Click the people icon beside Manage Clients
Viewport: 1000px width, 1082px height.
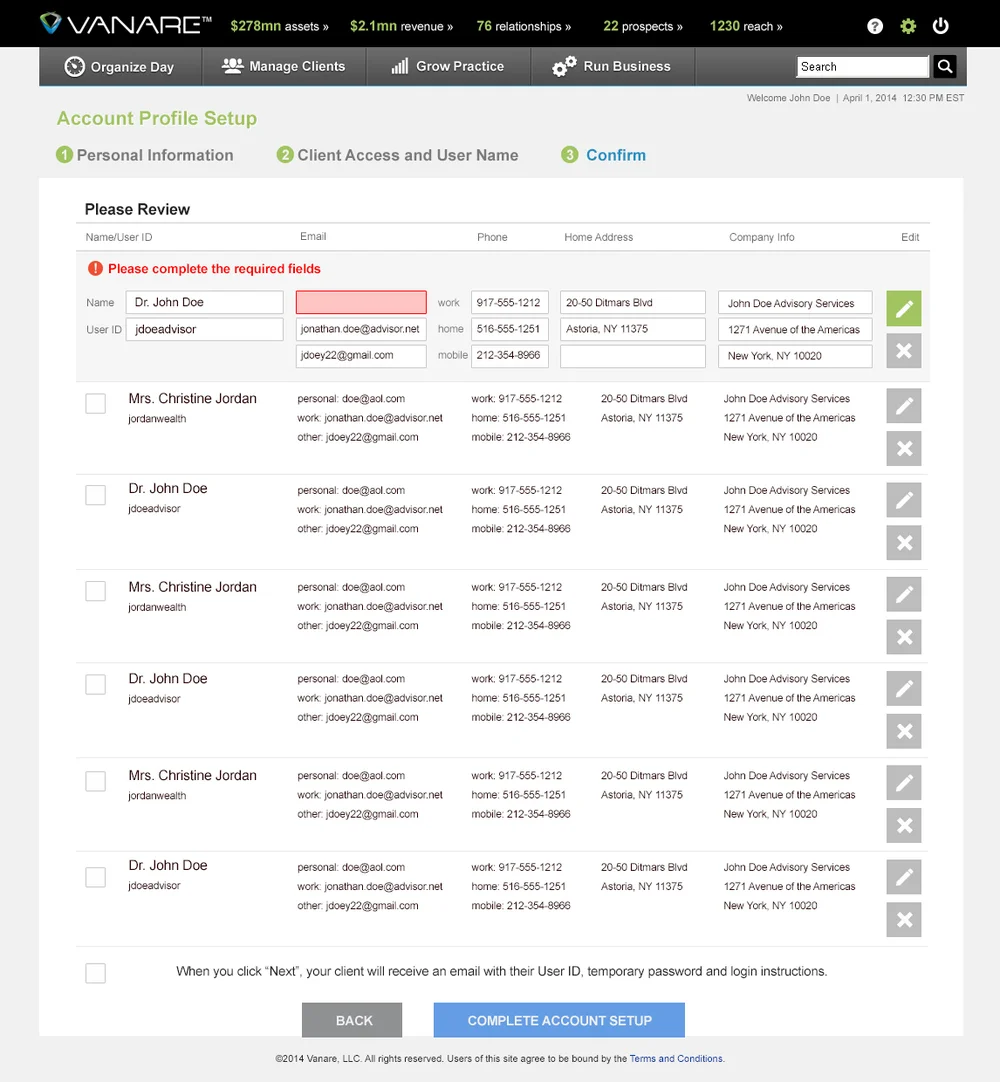[232, 66]
